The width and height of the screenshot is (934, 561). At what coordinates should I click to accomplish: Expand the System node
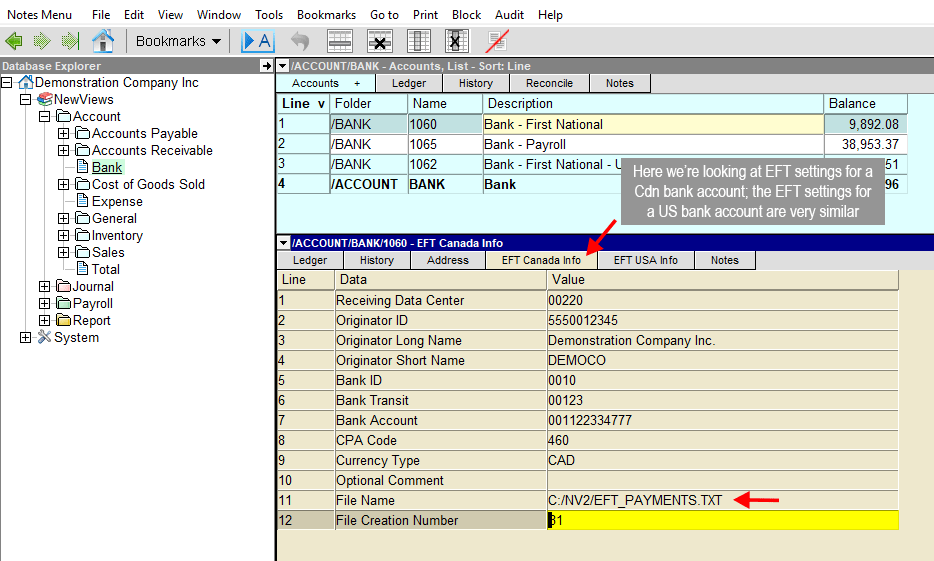coord(26,338)
